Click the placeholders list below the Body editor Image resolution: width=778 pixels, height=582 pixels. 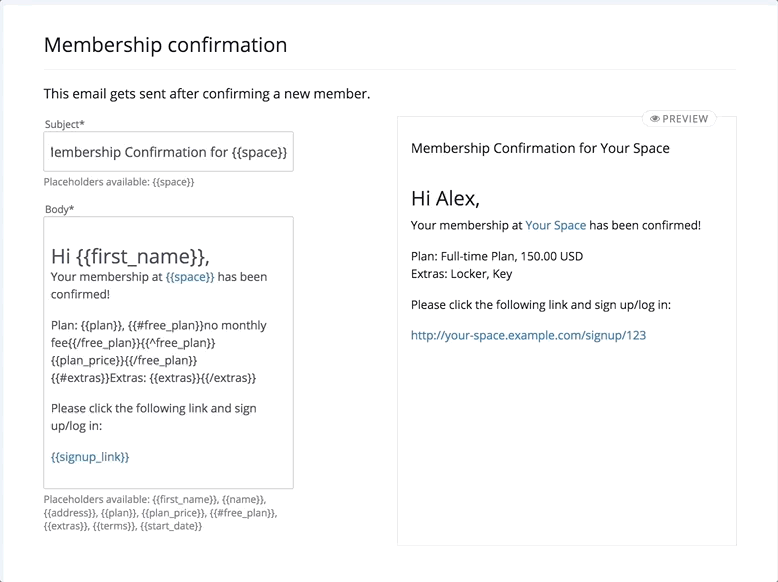pyautogui.click(x=158, y=512)
